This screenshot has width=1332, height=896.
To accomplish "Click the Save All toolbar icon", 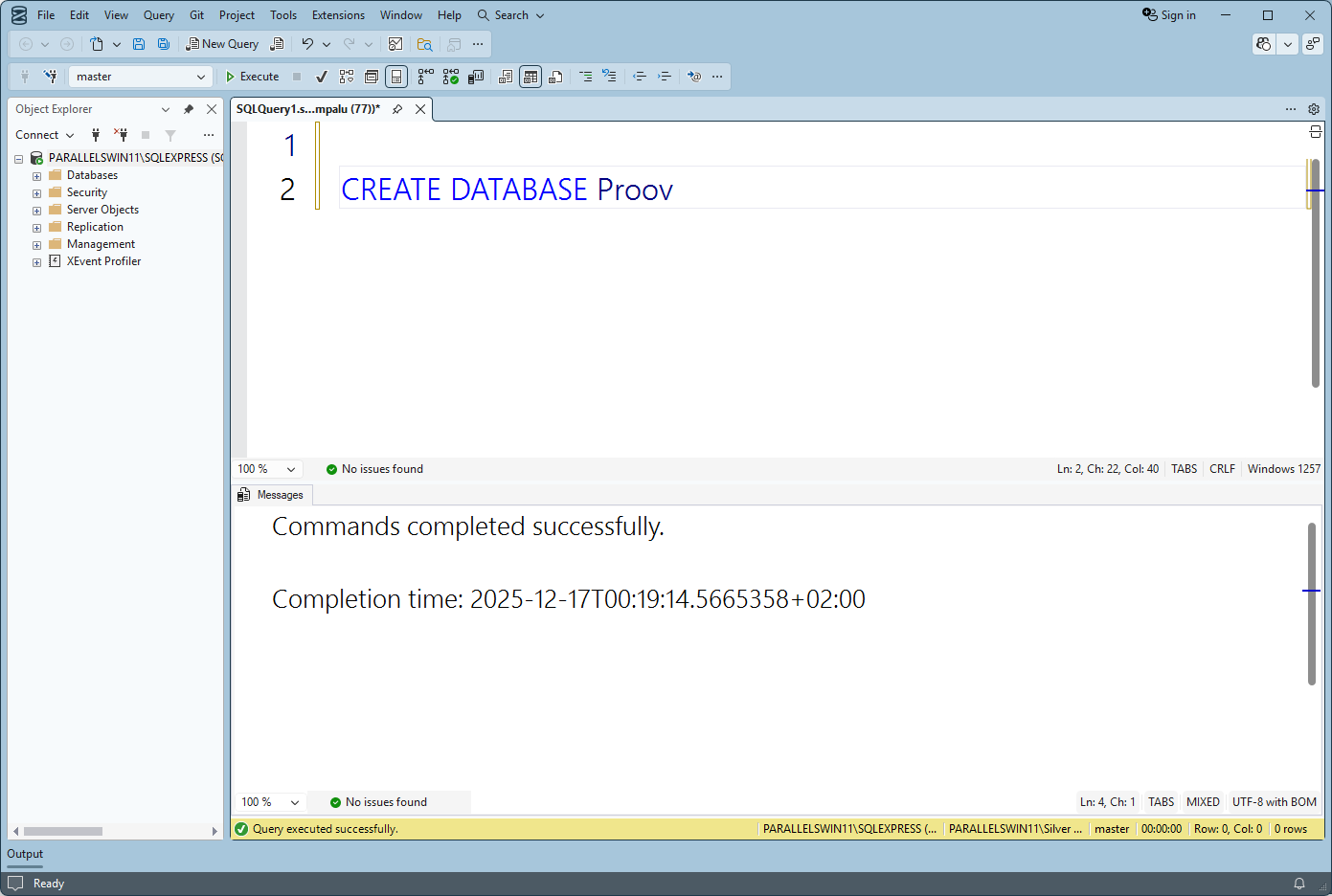I will pyautogui.click(x=164, y=44).
